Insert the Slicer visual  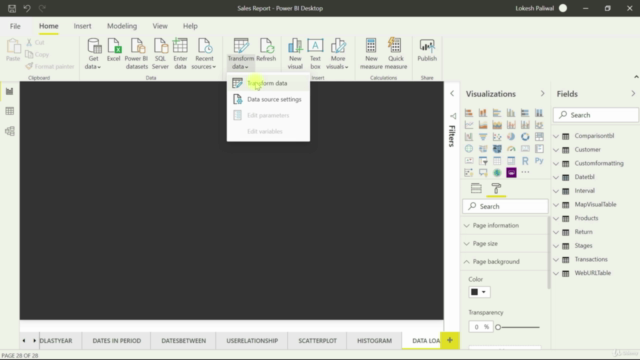point(483,161)
